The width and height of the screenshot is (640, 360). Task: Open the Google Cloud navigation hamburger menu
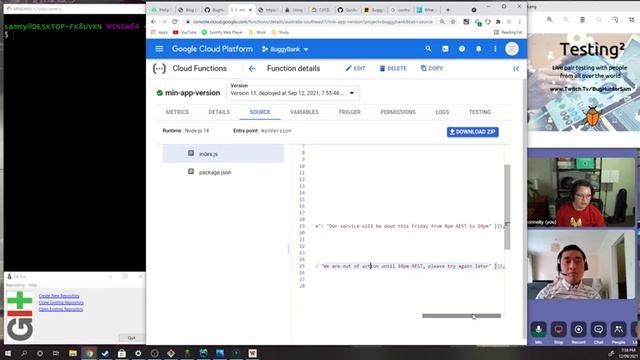pos(159,49)
